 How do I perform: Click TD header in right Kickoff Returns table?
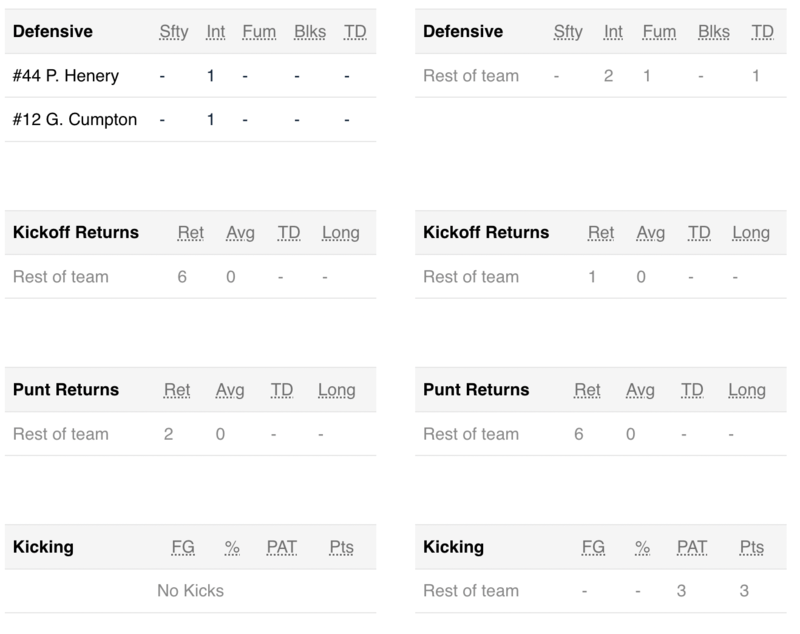pyautogui.click(x=699, y=233)
